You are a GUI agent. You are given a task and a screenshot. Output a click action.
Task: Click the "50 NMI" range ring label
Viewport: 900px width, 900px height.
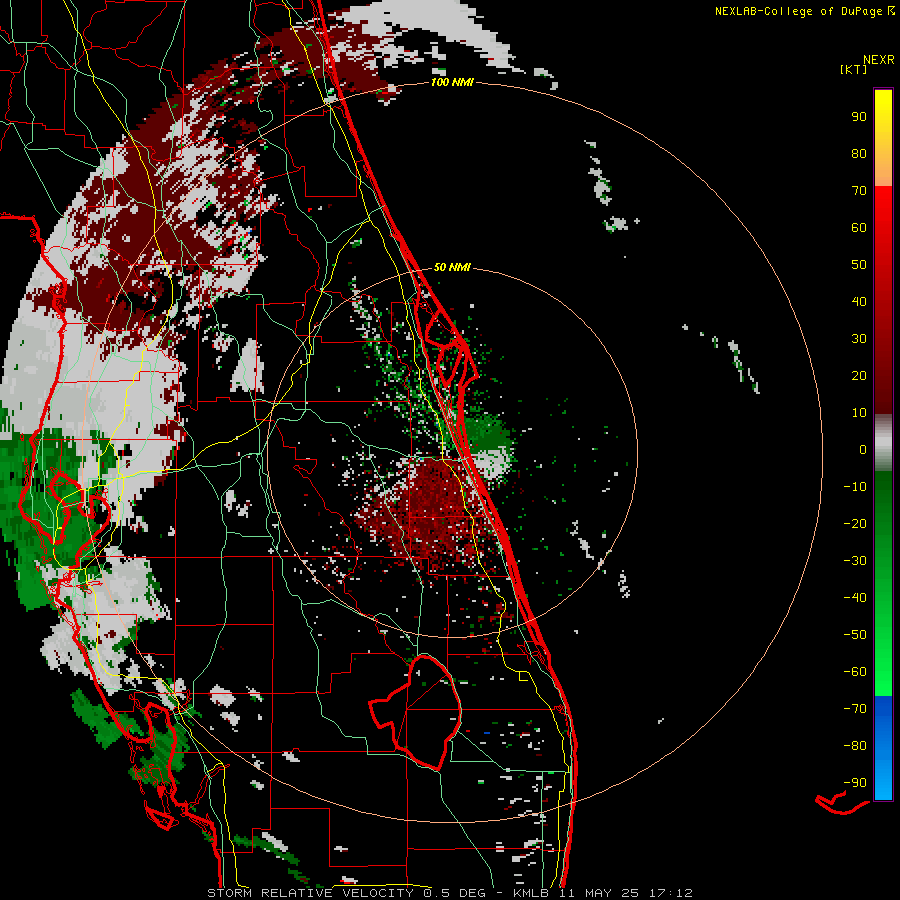pos(452,267)
